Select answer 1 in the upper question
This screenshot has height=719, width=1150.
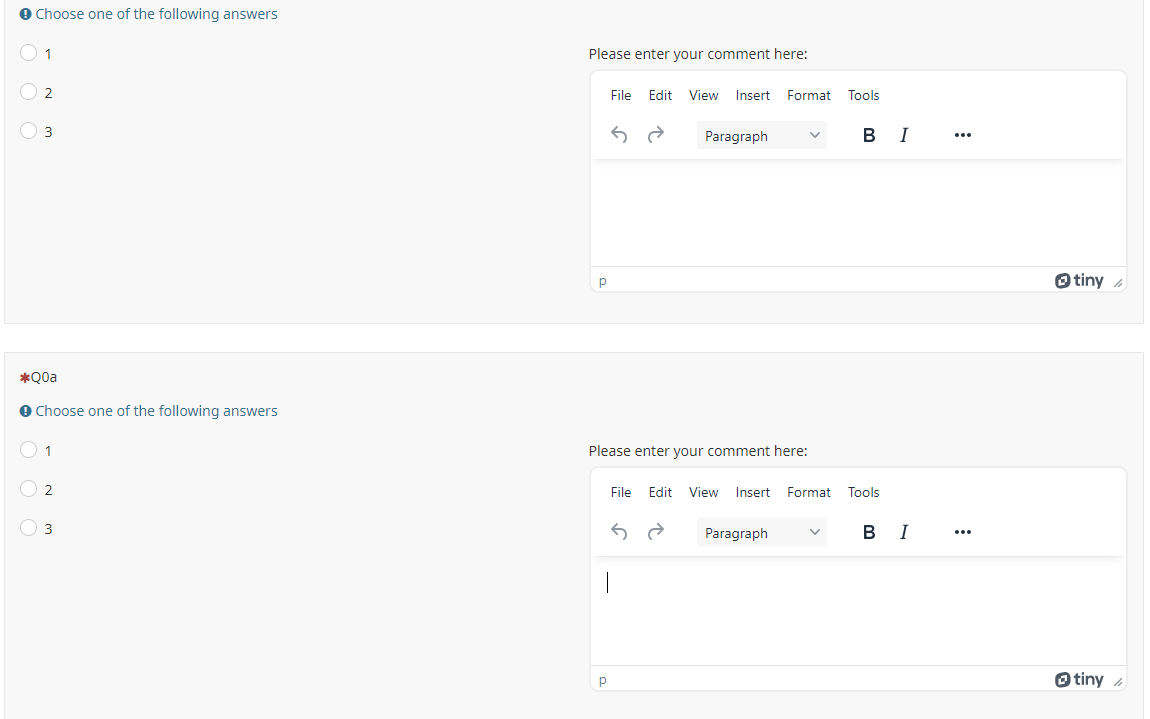(29, 53)
